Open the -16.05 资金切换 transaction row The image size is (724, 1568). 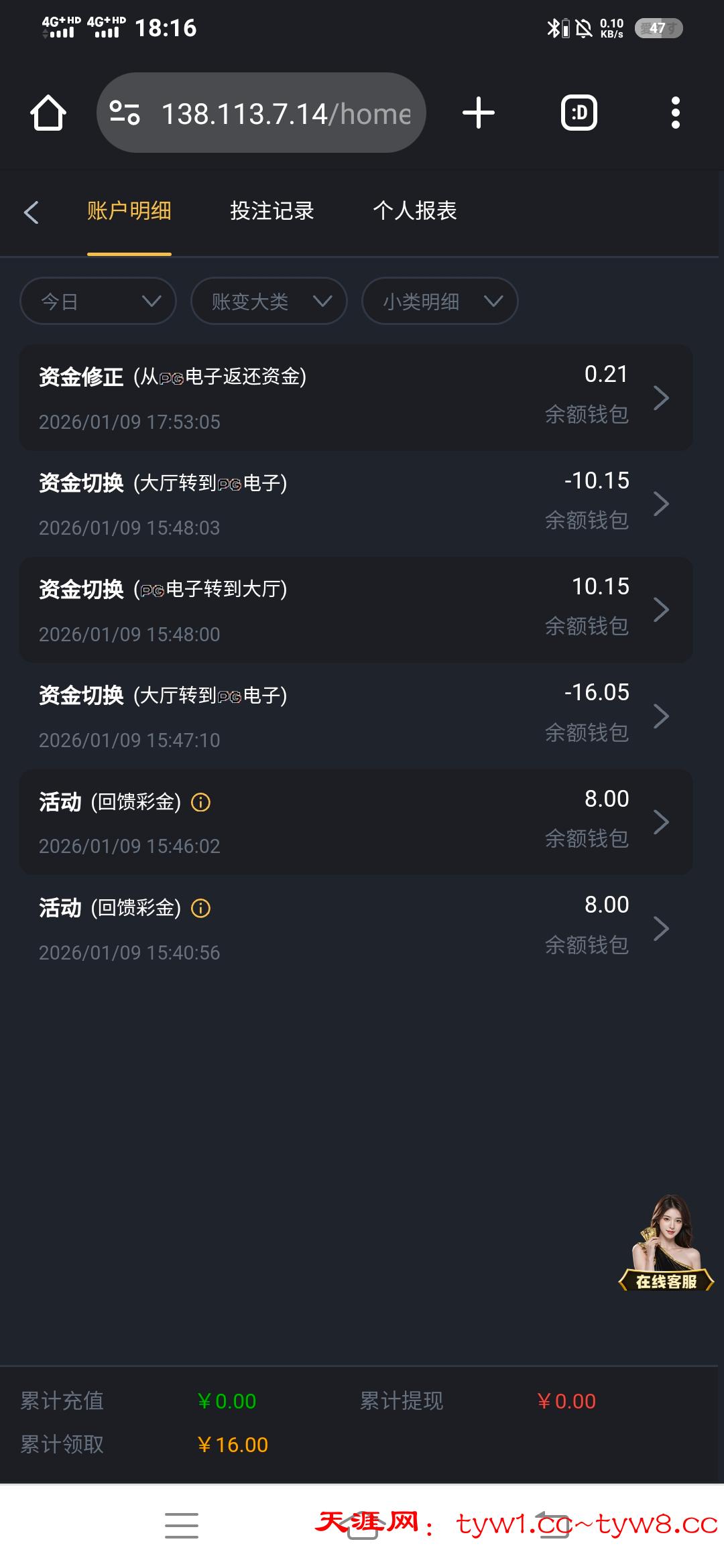355,716
